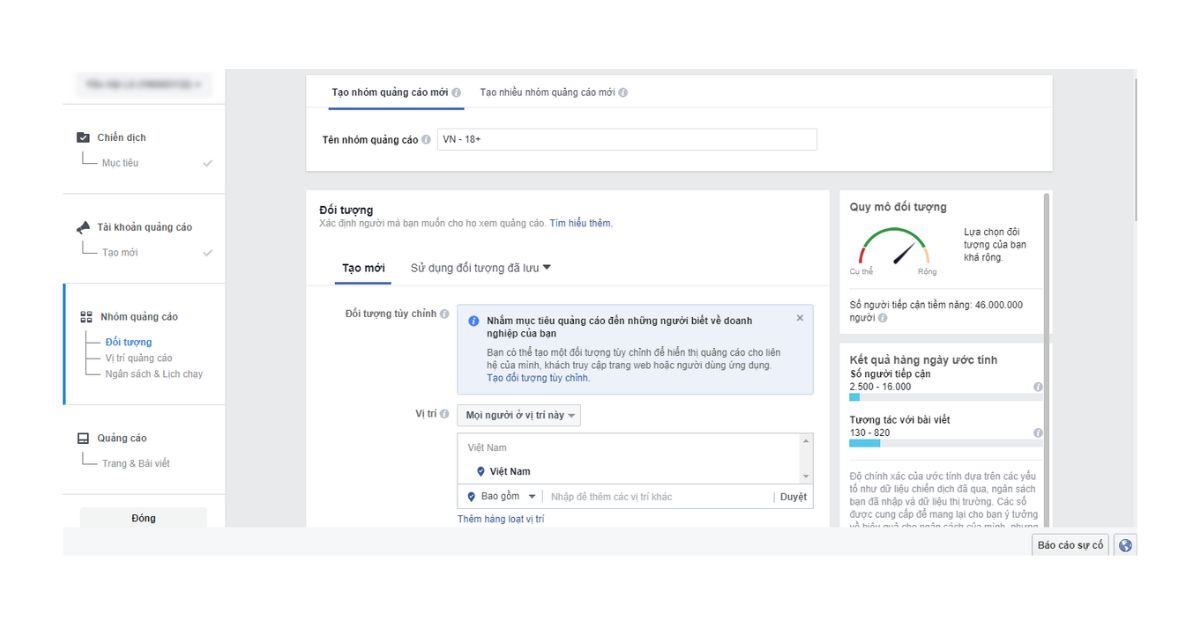
Task: Click the Tài khoản quảng cáo sidebar heading
Action: (x=144, y=227)
